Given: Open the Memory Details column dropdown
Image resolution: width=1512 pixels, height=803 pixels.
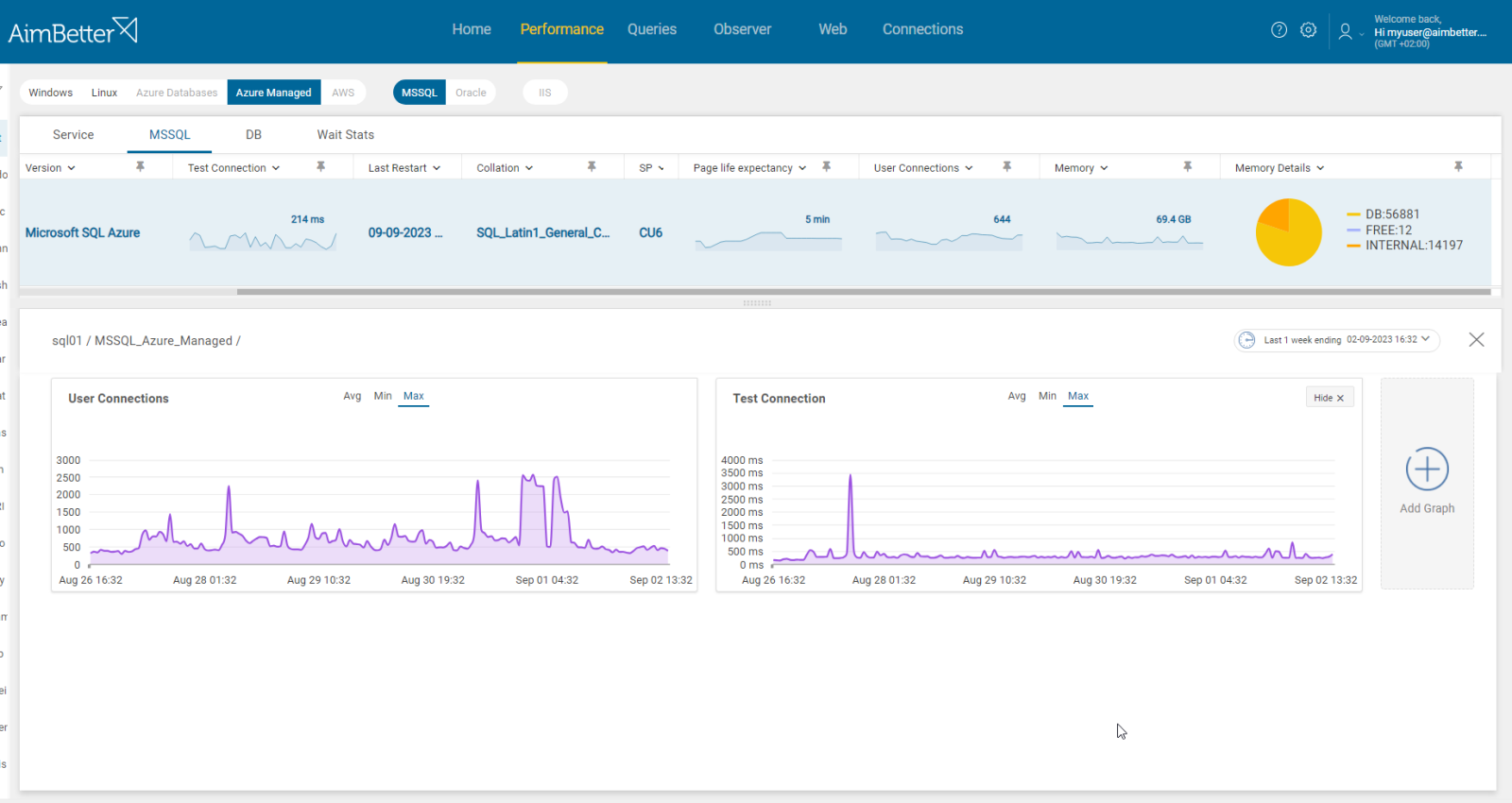Looking at the screenshot, I should [x=1320, y=168].
